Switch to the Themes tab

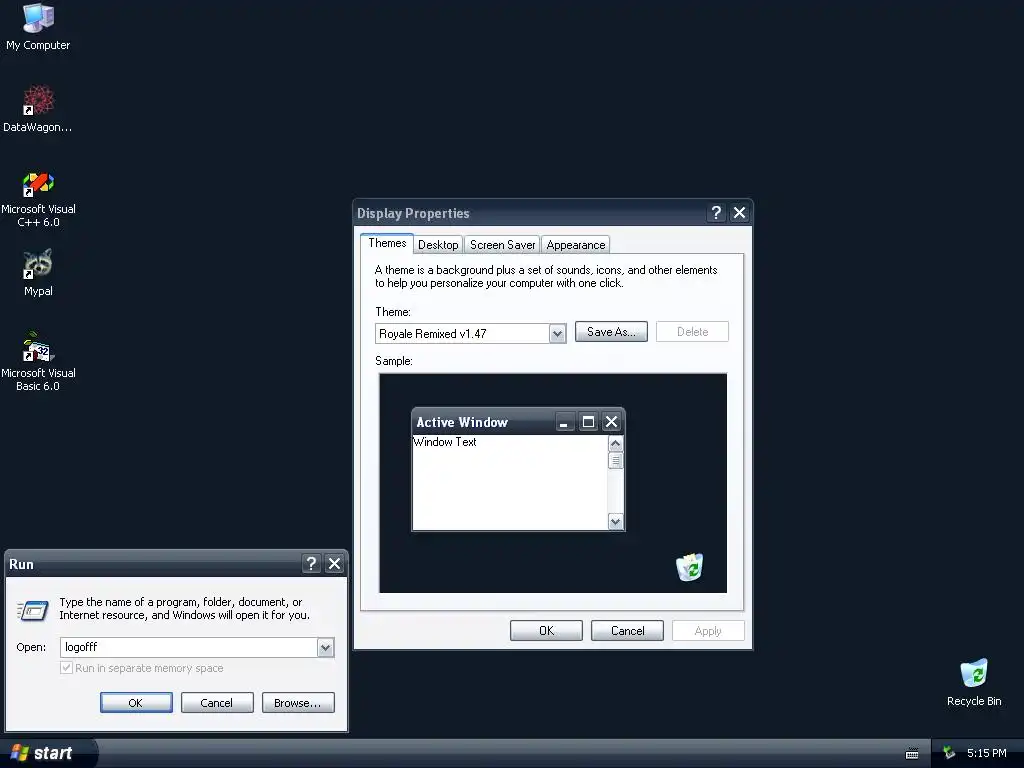click(x=387, y=243)
